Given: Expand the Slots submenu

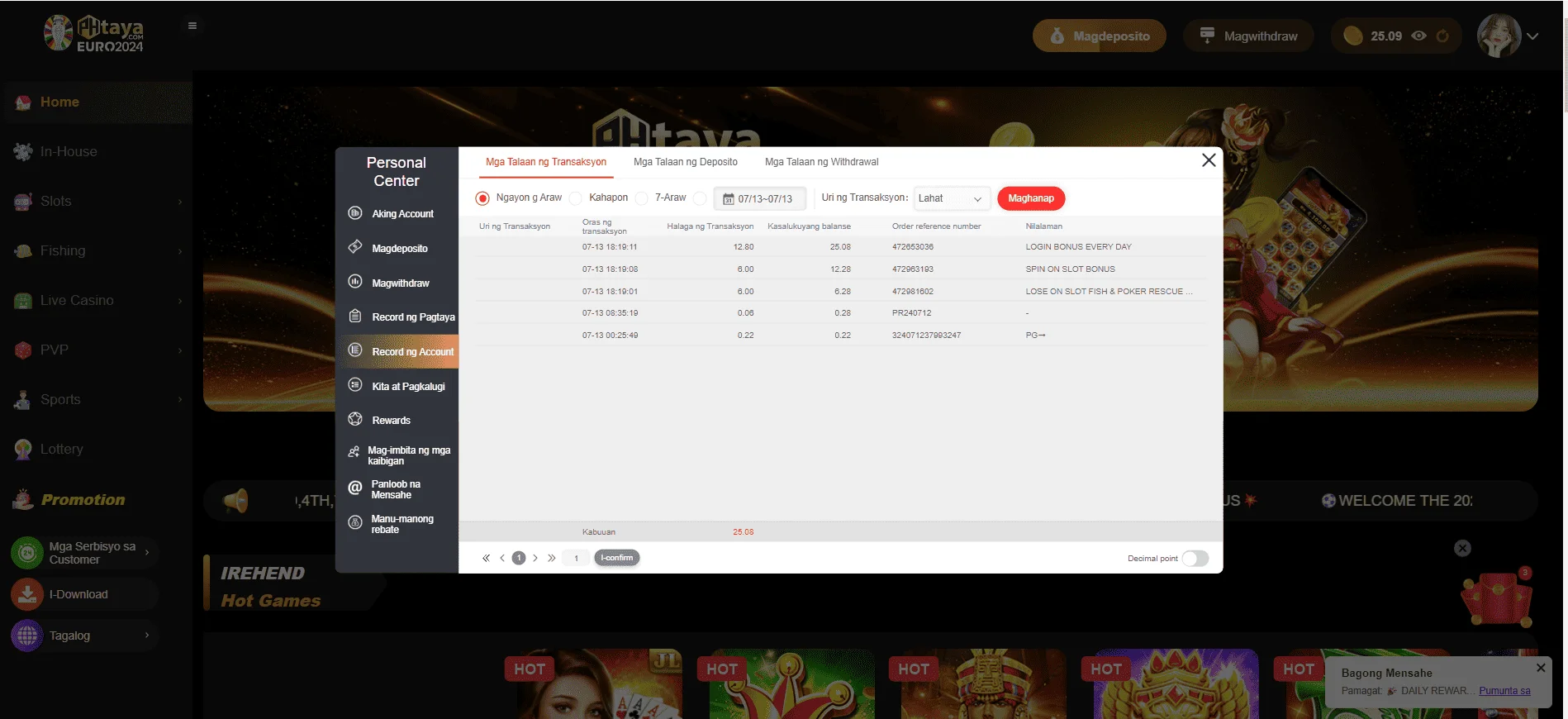Looking at the screenshot, I should tap(180, 202).
